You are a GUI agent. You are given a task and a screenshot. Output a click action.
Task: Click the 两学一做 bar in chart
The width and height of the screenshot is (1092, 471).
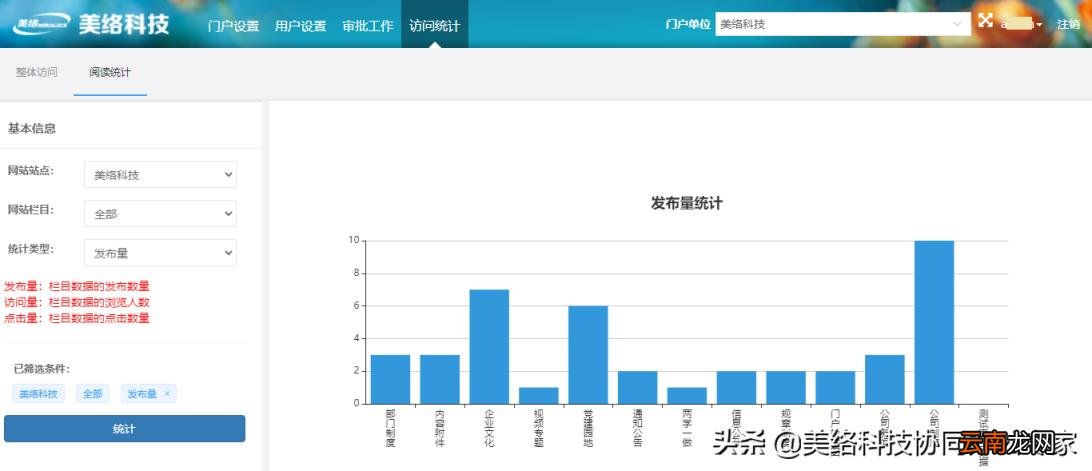click(x=687, y=395)
